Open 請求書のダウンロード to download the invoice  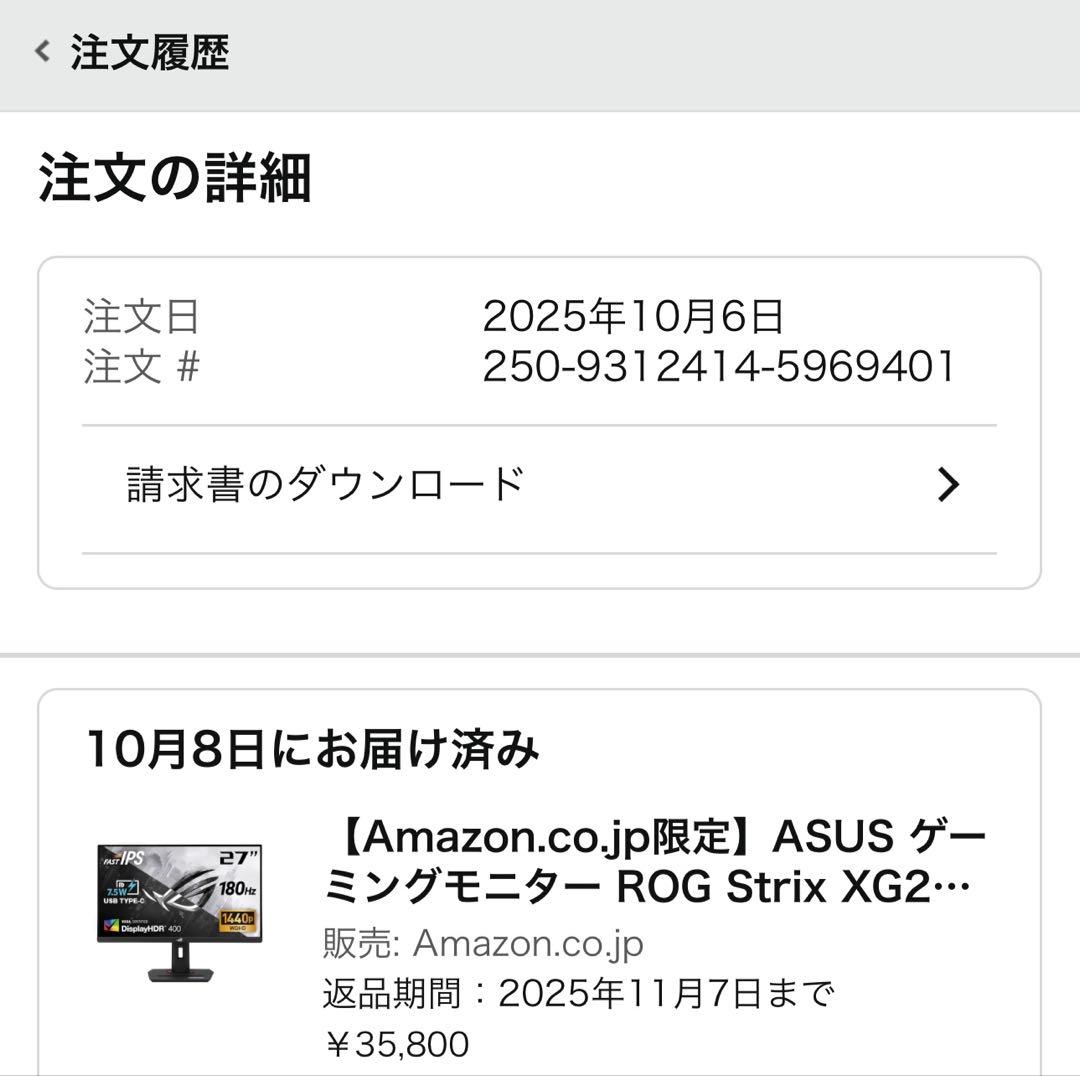[x=322, y=483]
